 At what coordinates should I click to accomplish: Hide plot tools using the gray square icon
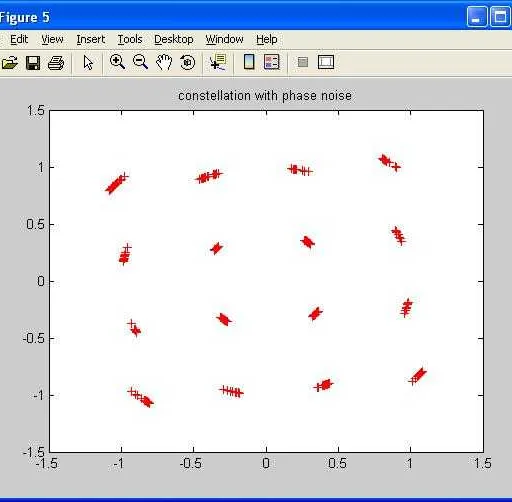pos(303,62)
